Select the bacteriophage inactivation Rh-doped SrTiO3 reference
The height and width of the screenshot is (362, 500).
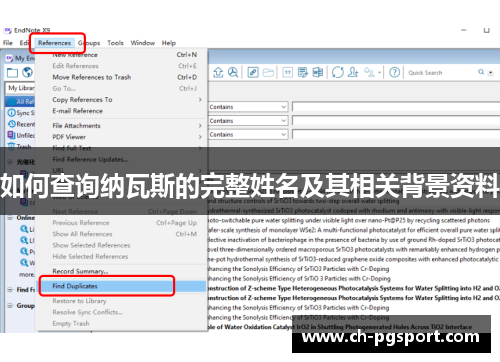pyautogui.click(x=353, y=240)
